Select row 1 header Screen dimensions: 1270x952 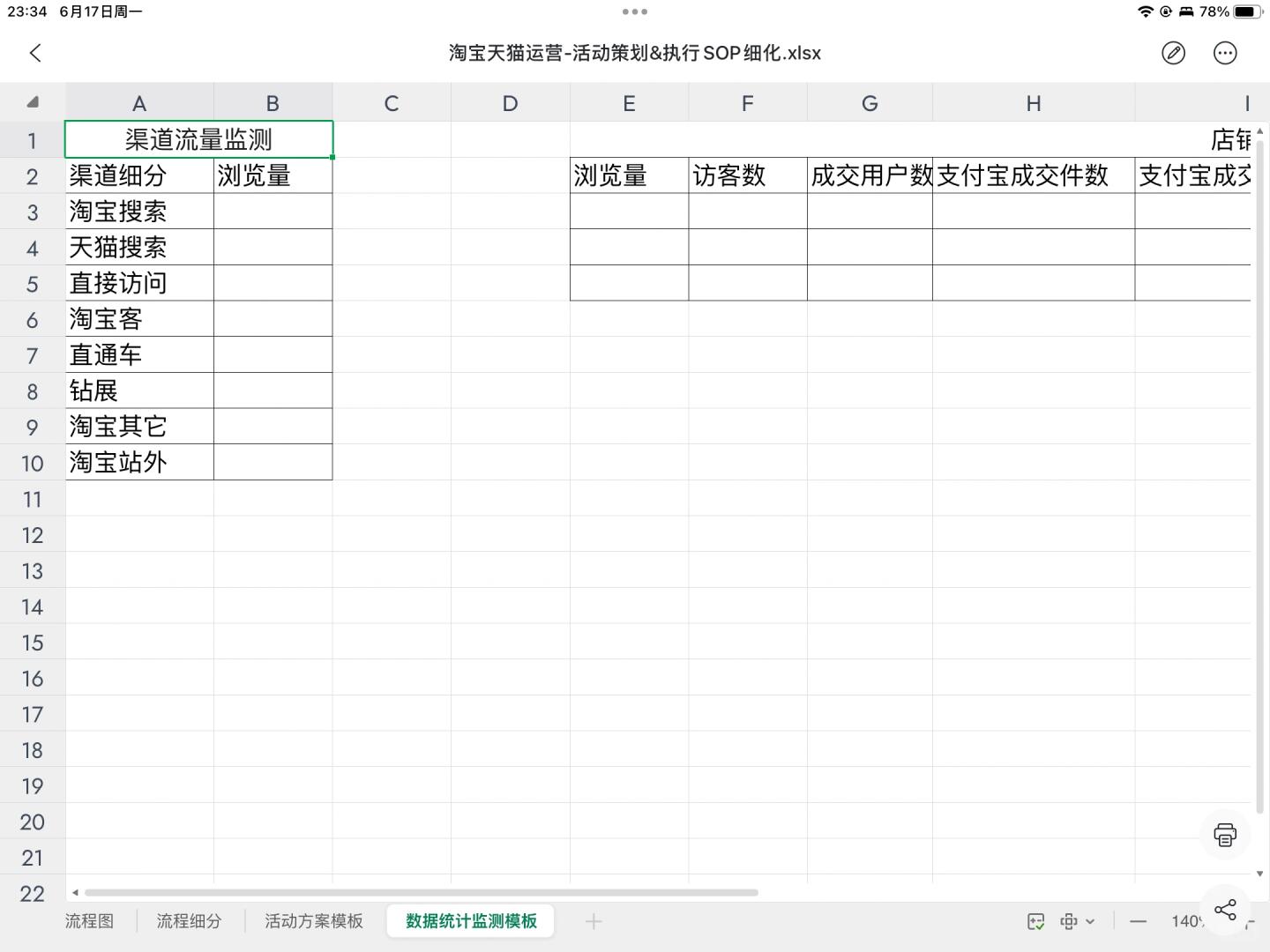[33, 140]
